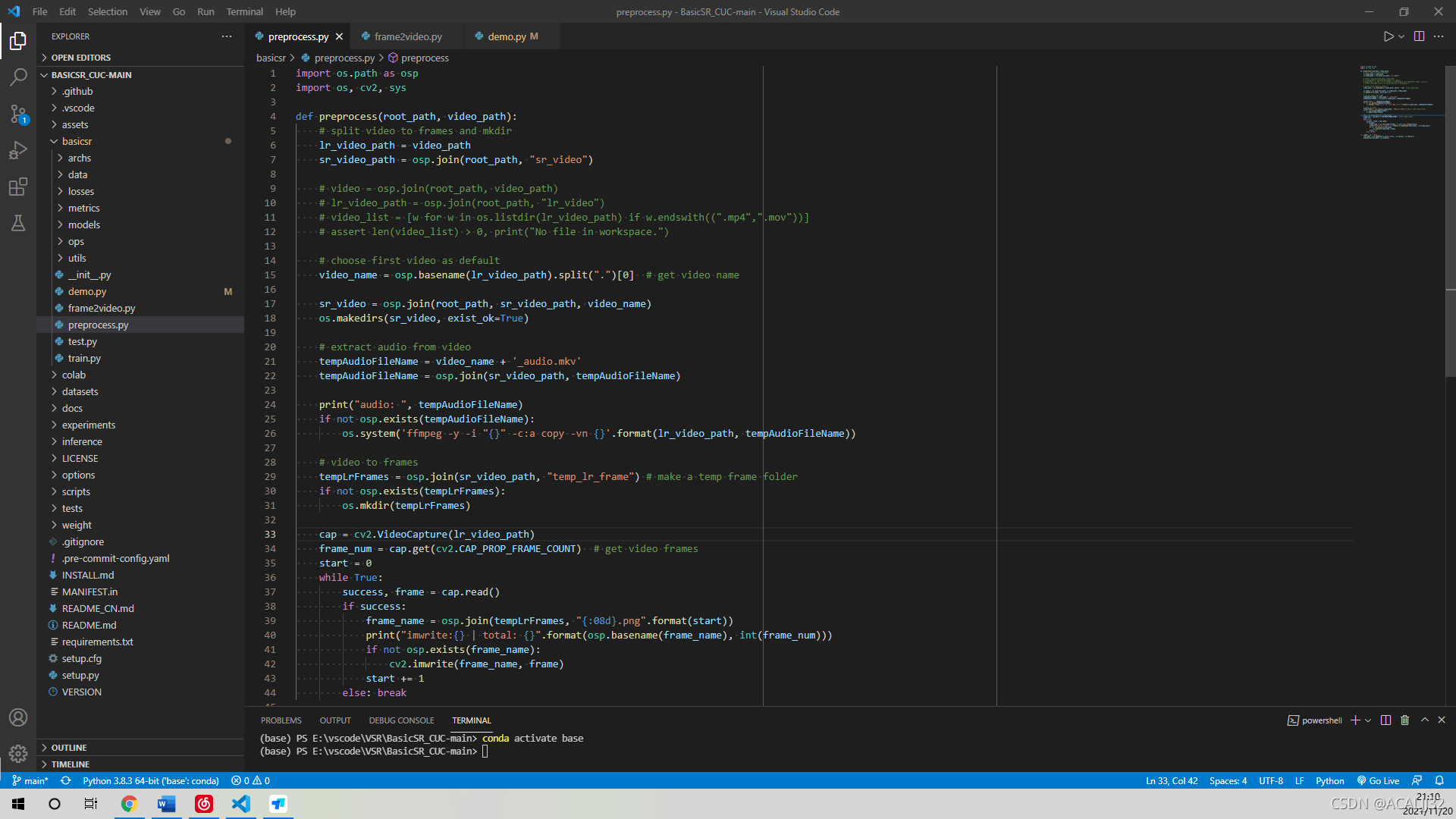The height and width of the screenshot is (819, 1456).
Task: Switch to the frame2video.py tab
Action: pyautogui.click(x=407, y=36)
